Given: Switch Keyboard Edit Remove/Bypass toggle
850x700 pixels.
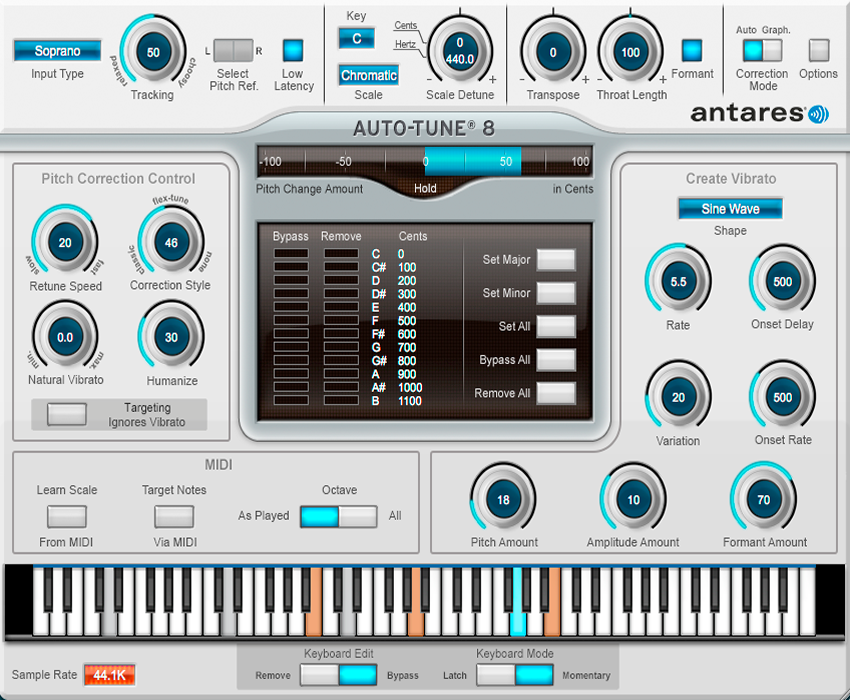Looking at the screenshot, I should pyautogui.click(x=339, y=675).
